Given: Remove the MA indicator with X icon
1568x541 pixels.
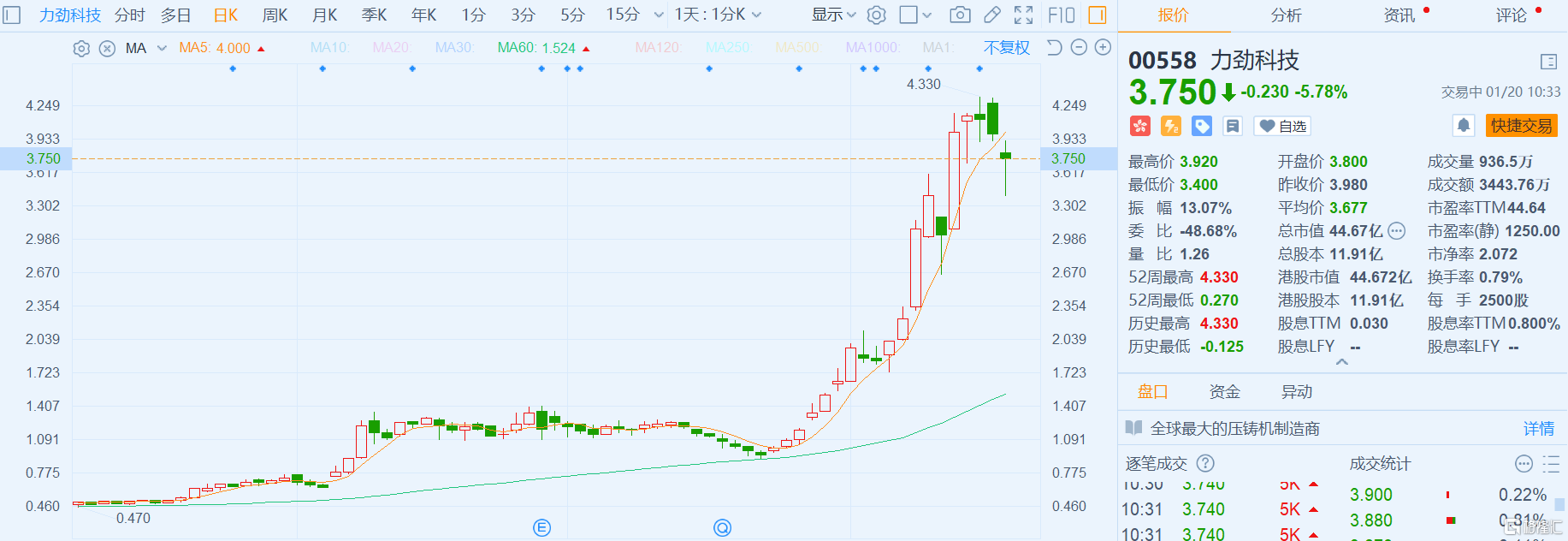Looking at the screenshot, I should pos(107,49).
